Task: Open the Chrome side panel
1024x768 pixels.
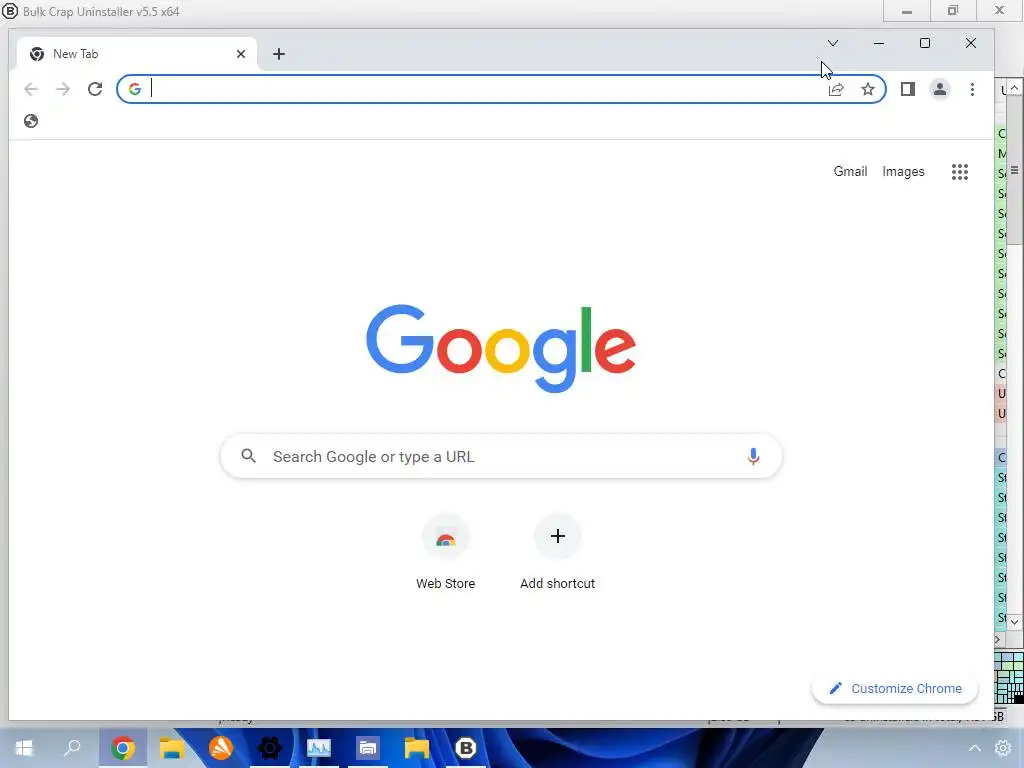Action: click(908, 89)
